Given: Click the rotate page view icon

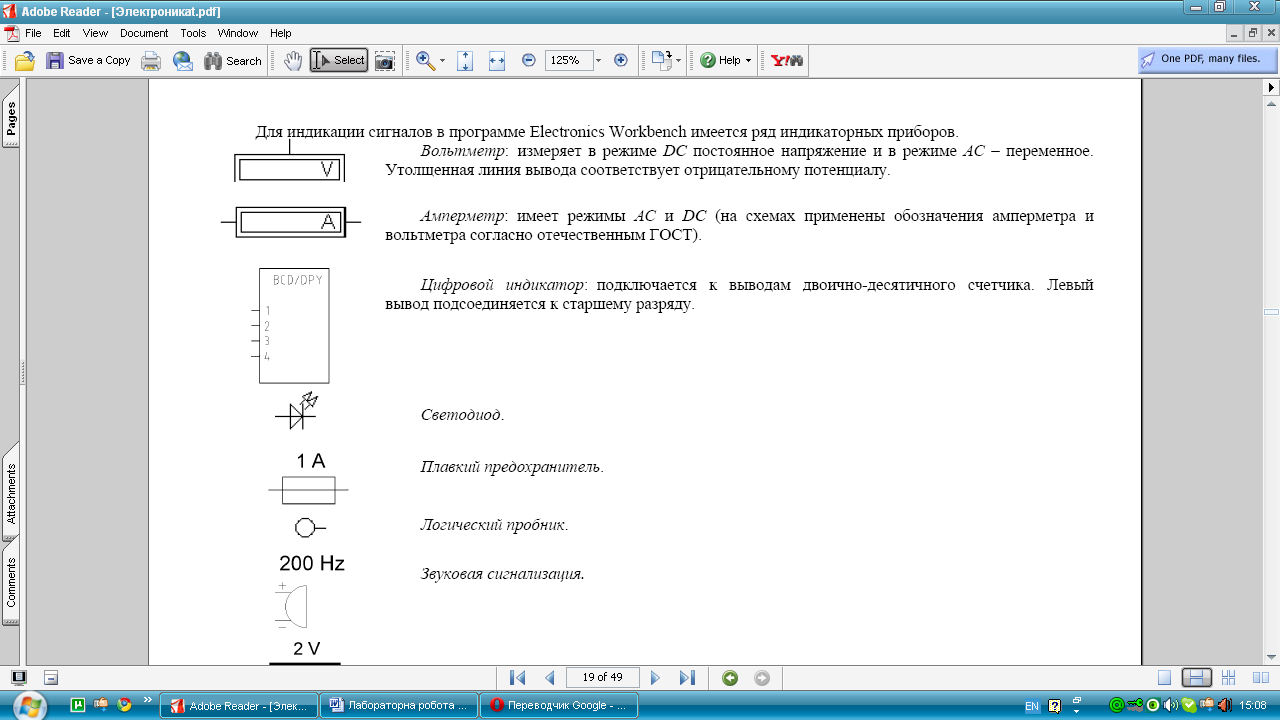Looking at the screenshot, I should tap(661, 61).
